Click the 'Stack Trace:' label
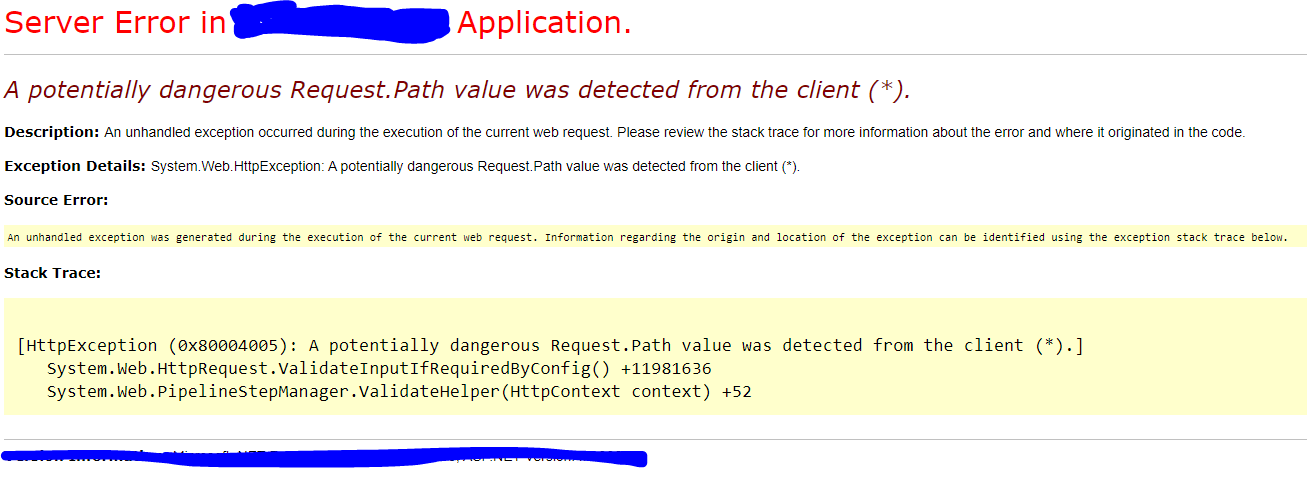This screenshot has height=489, width=1307. pos(52,272)
